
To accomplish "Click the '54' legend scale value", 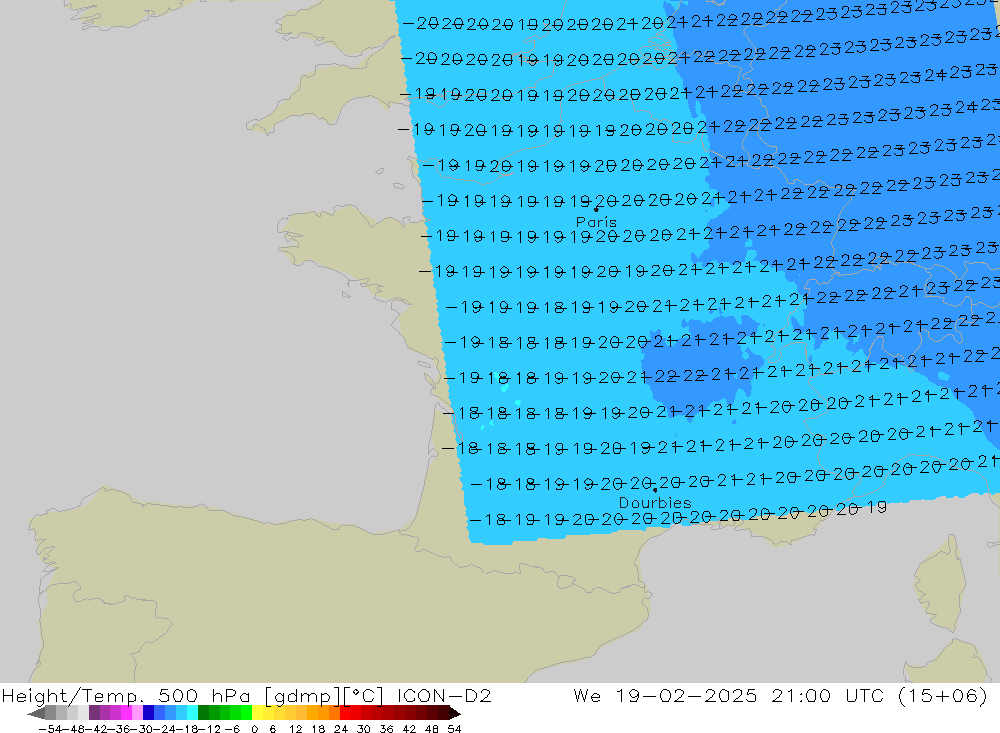I will click(x=454, y=729).
